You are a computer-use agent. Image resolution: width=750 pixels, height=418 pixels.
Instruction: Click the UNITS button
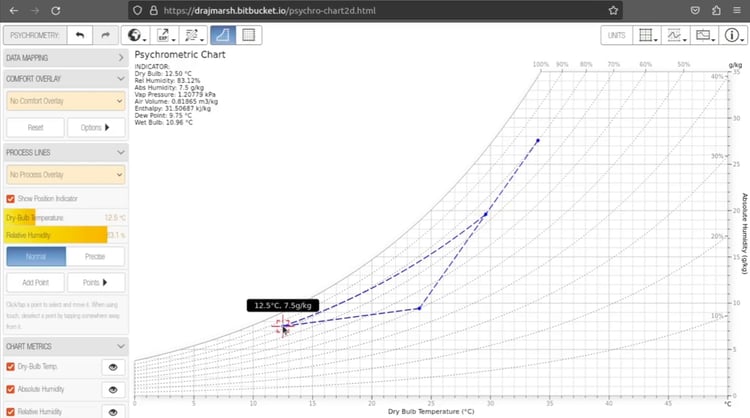point(617,35)
